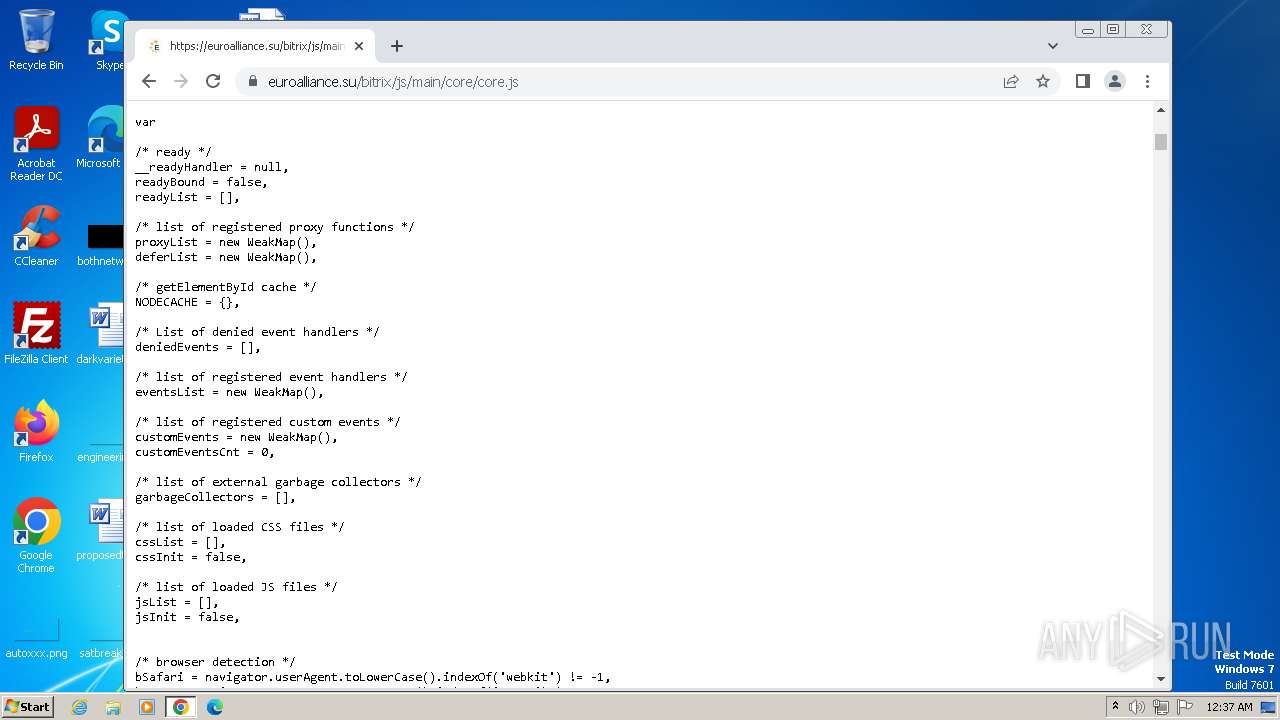This screenshot has width=1280, height=720.
Task: Open volume control in tray
Action: tap(1137, 707)
